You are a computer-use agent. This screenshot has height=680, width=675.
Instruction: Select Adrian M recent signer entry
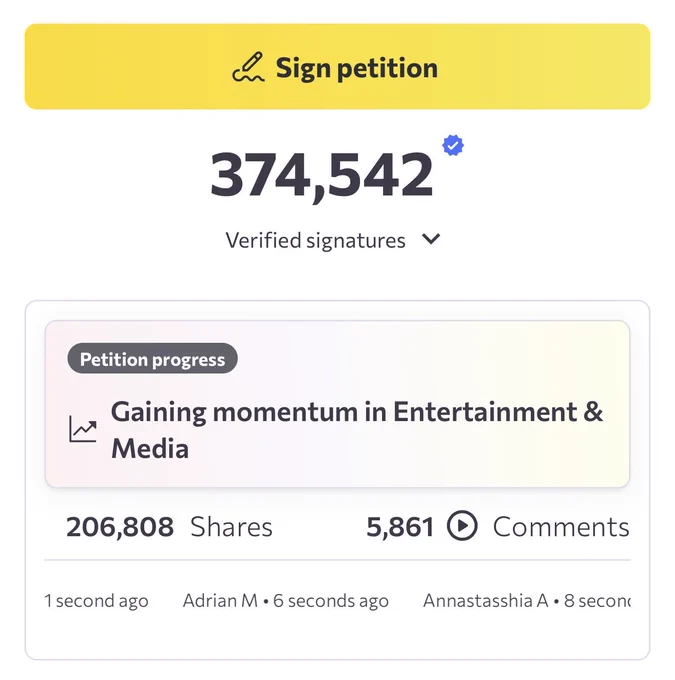[x=285, y=601]
